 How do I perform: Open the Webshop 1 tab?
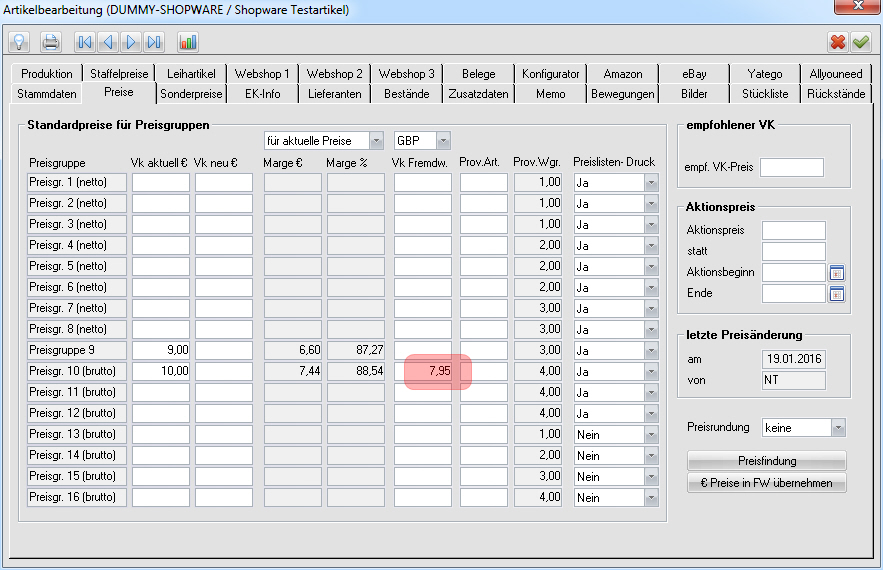tap(262, 74)
